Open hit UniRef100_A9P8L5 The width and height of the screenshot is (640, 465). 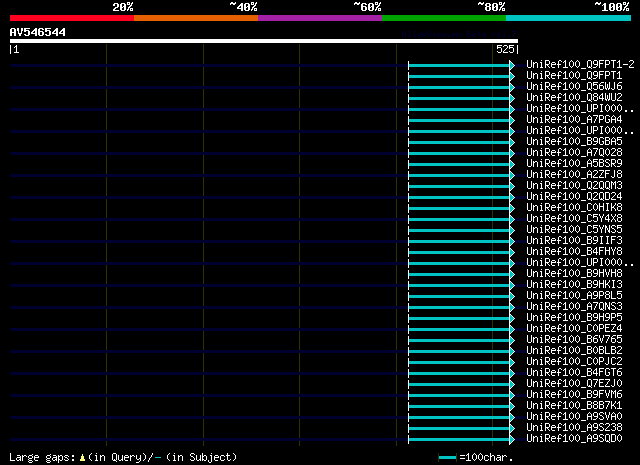pyautogui.click(x=574, y=296)
